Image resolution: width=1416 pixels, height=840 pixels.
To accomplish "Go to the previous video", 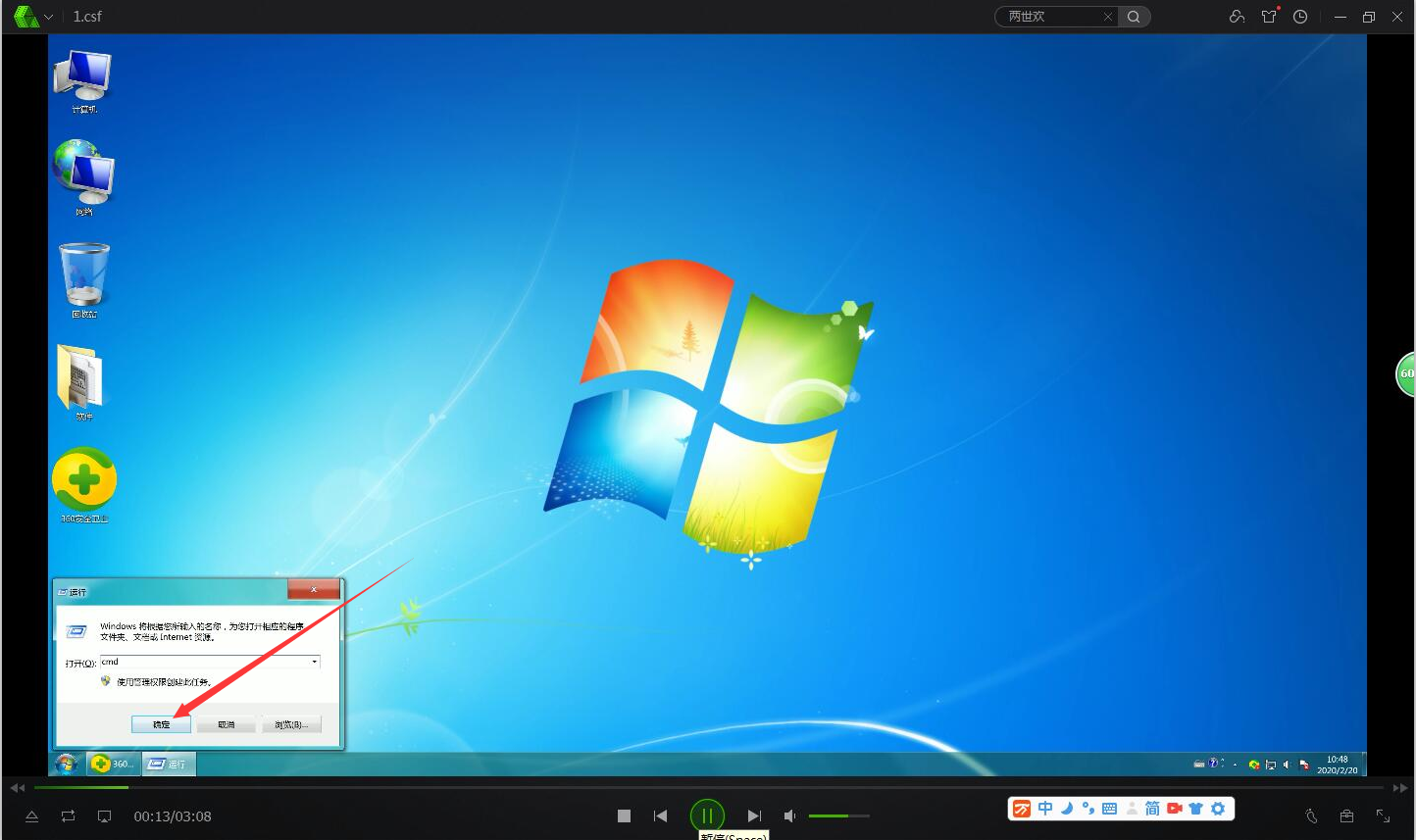I will tap(660, 815).
